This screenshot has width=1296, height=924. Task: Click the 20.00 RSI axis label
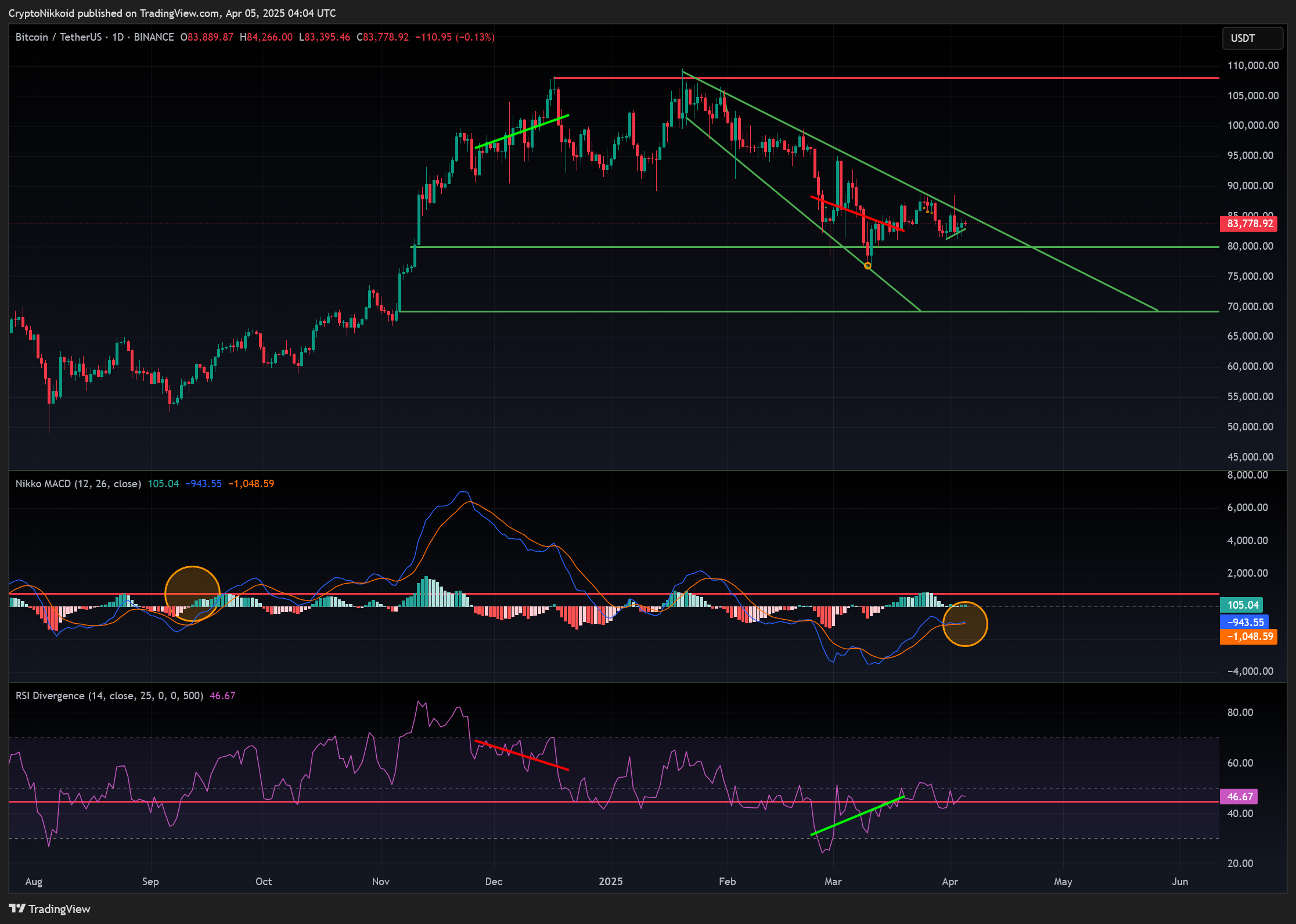tap(1240, 864)
